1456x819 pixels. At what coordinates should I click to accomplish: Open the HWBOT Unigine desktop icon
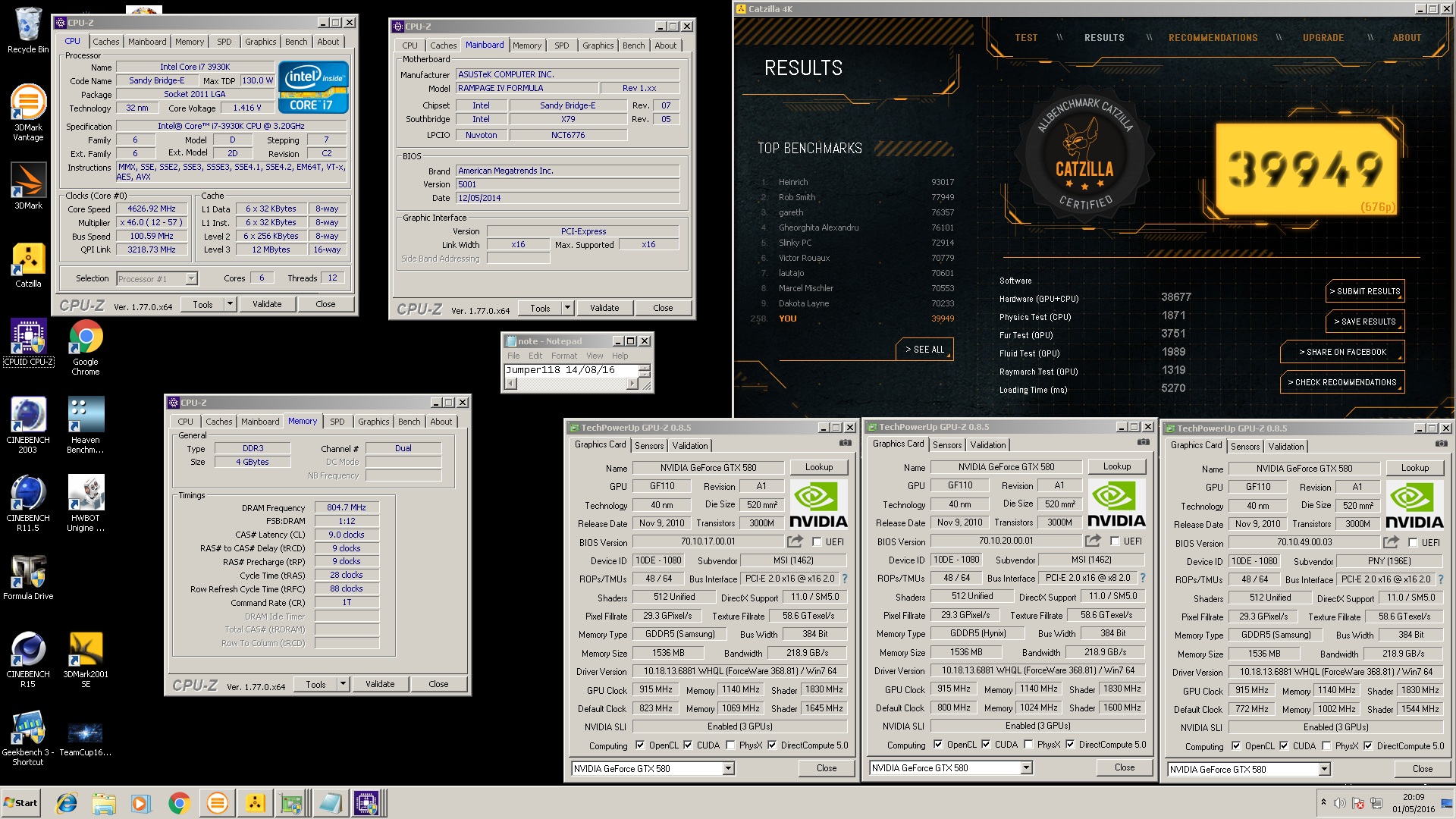coord(86,504)
